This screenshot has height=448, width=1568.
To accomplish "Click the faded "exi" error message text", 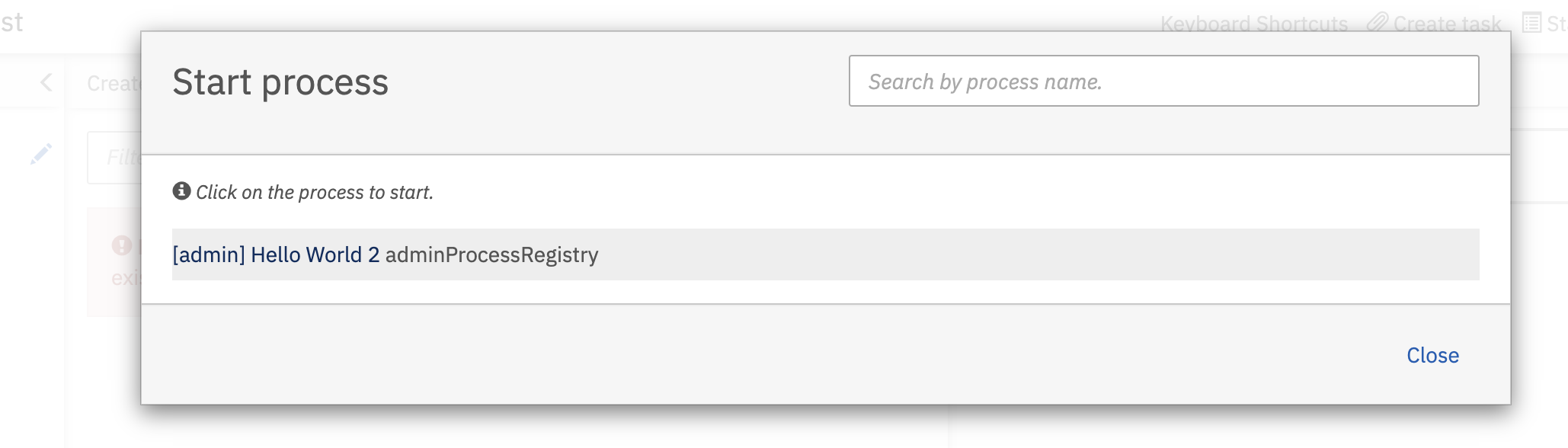I will [x=126, y=277].
